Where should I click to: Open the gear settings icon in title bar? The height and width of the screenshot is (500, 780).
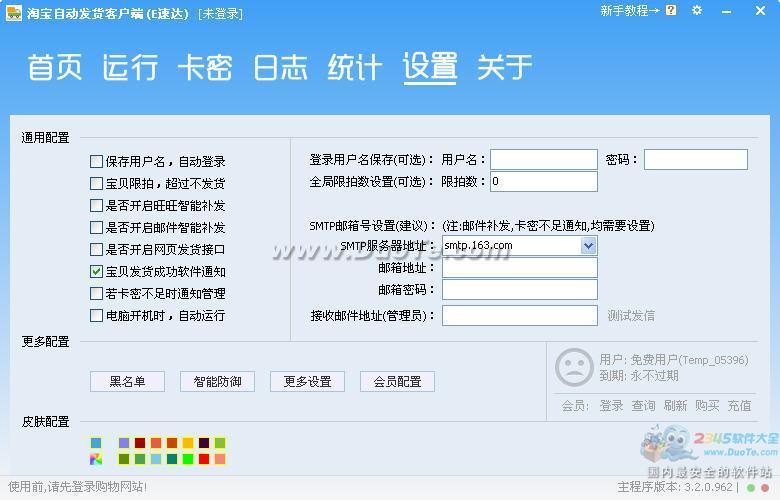697,11
